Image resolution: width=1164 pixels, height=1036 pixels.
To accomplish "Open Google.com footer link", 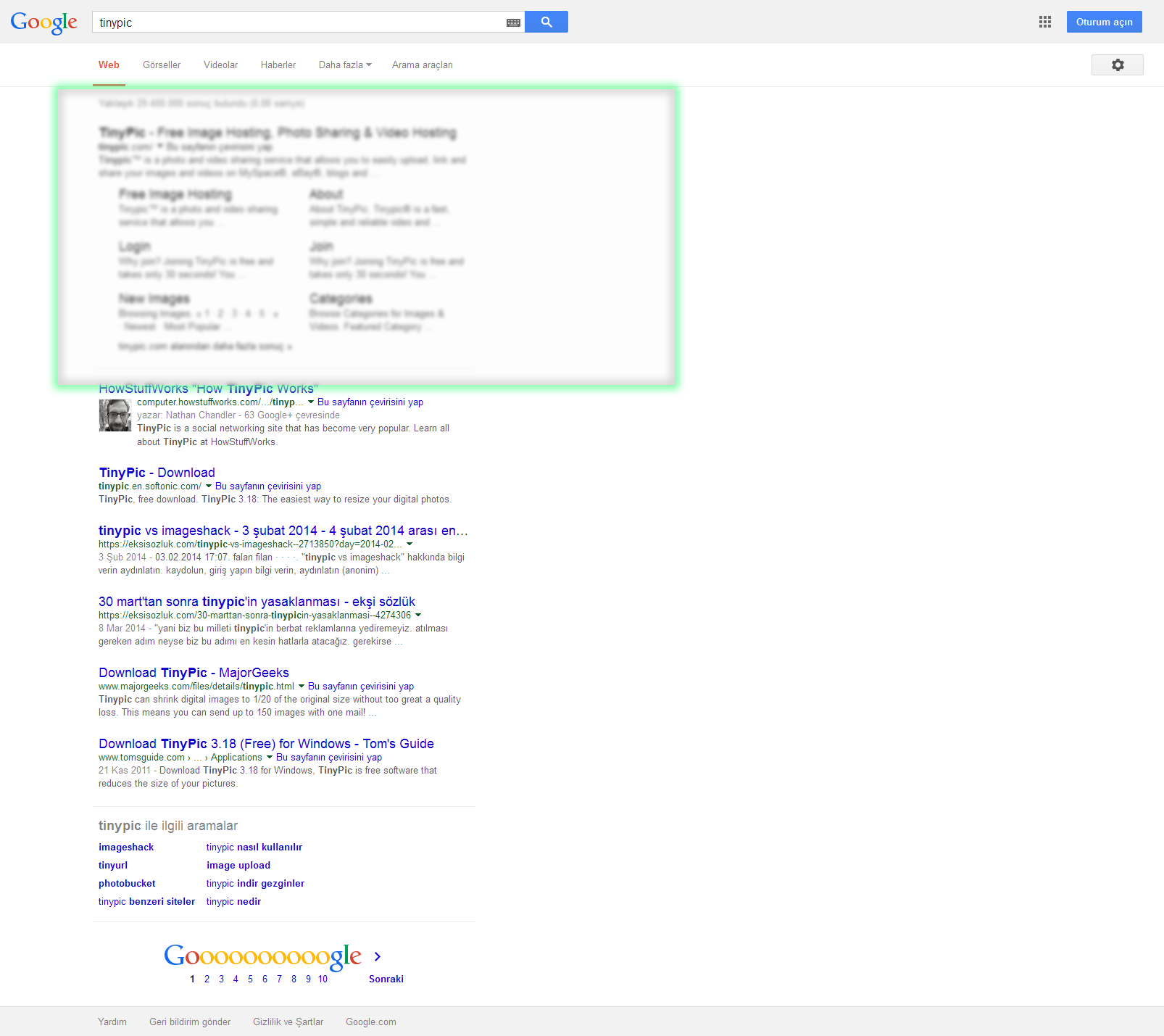I will click(x=371, y=1022).
